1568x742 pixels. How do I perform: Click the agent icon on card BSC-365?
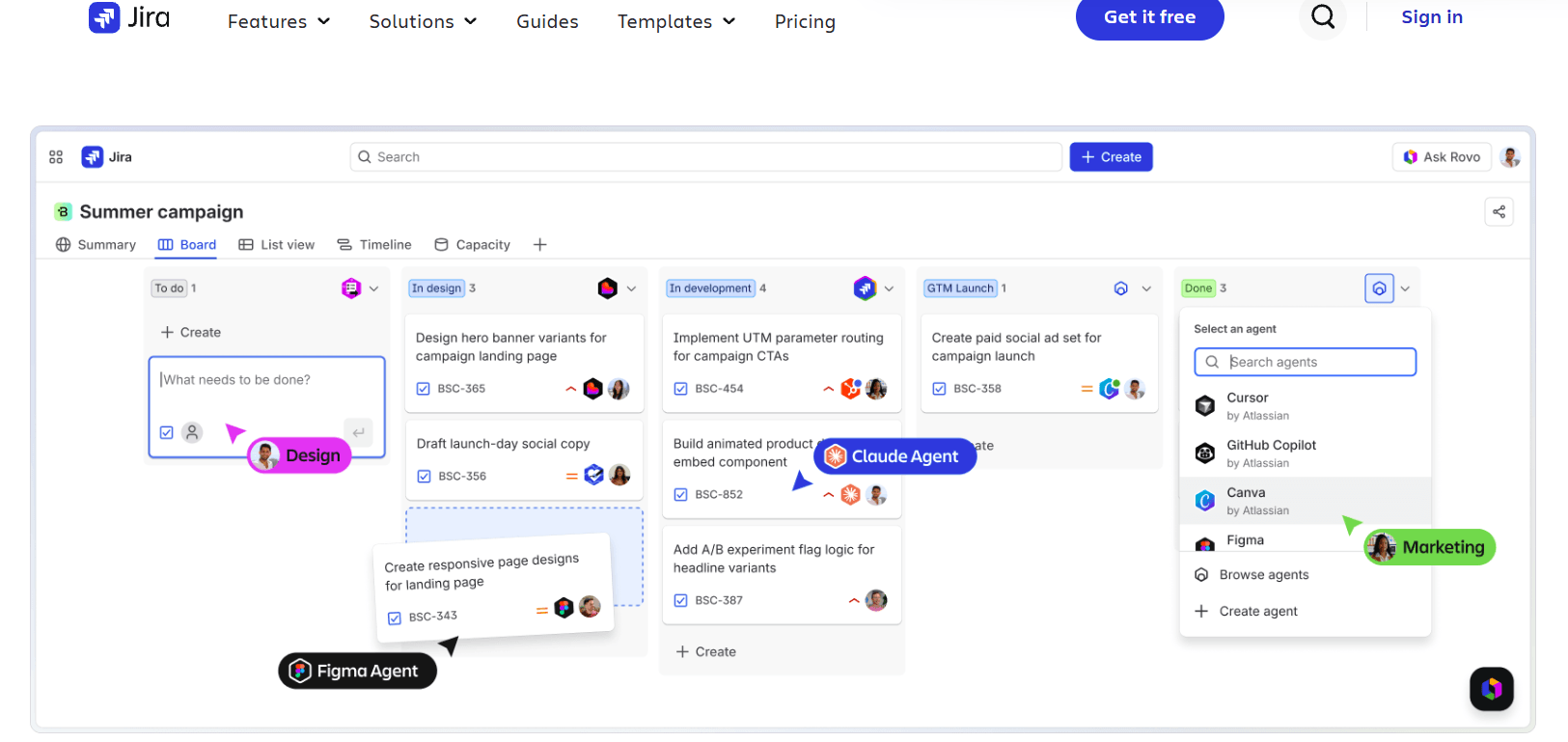(593, 389)
